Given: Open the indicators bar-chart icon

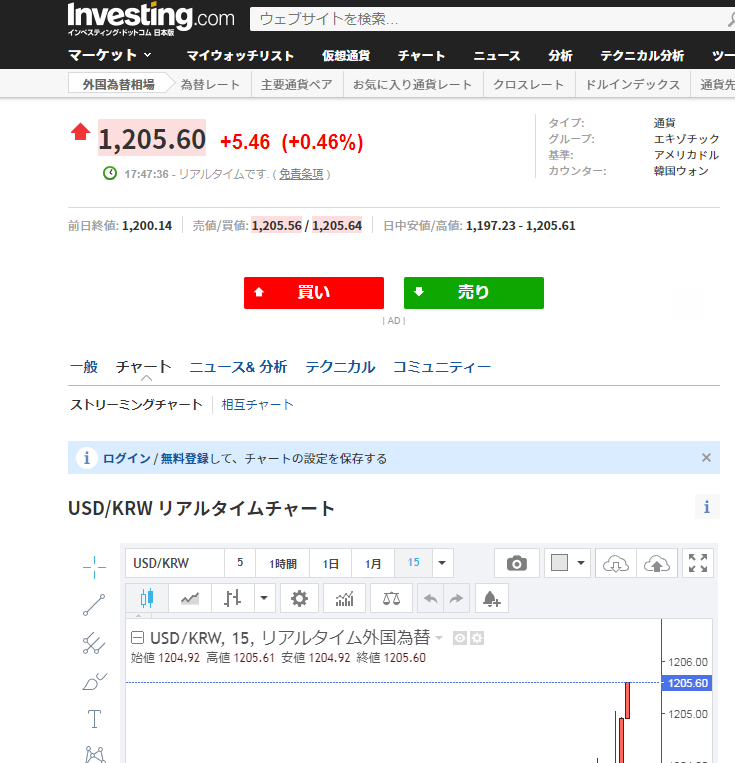Looking at the screenshot, I should 344,599.
